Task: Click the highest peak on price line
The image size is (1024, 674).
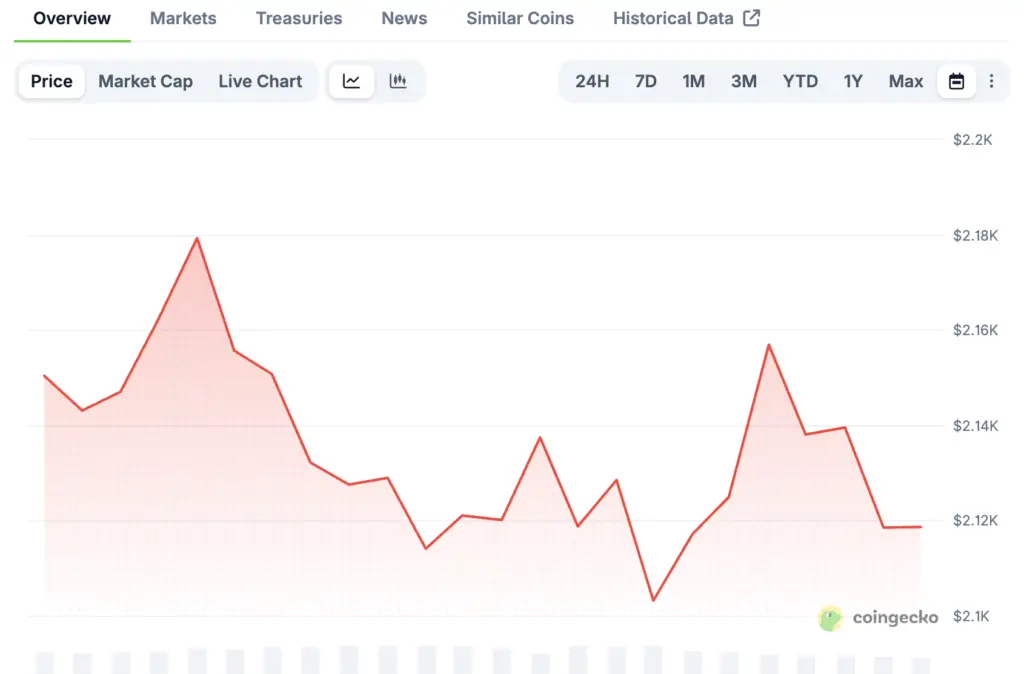Action: [x=197, y=238]
